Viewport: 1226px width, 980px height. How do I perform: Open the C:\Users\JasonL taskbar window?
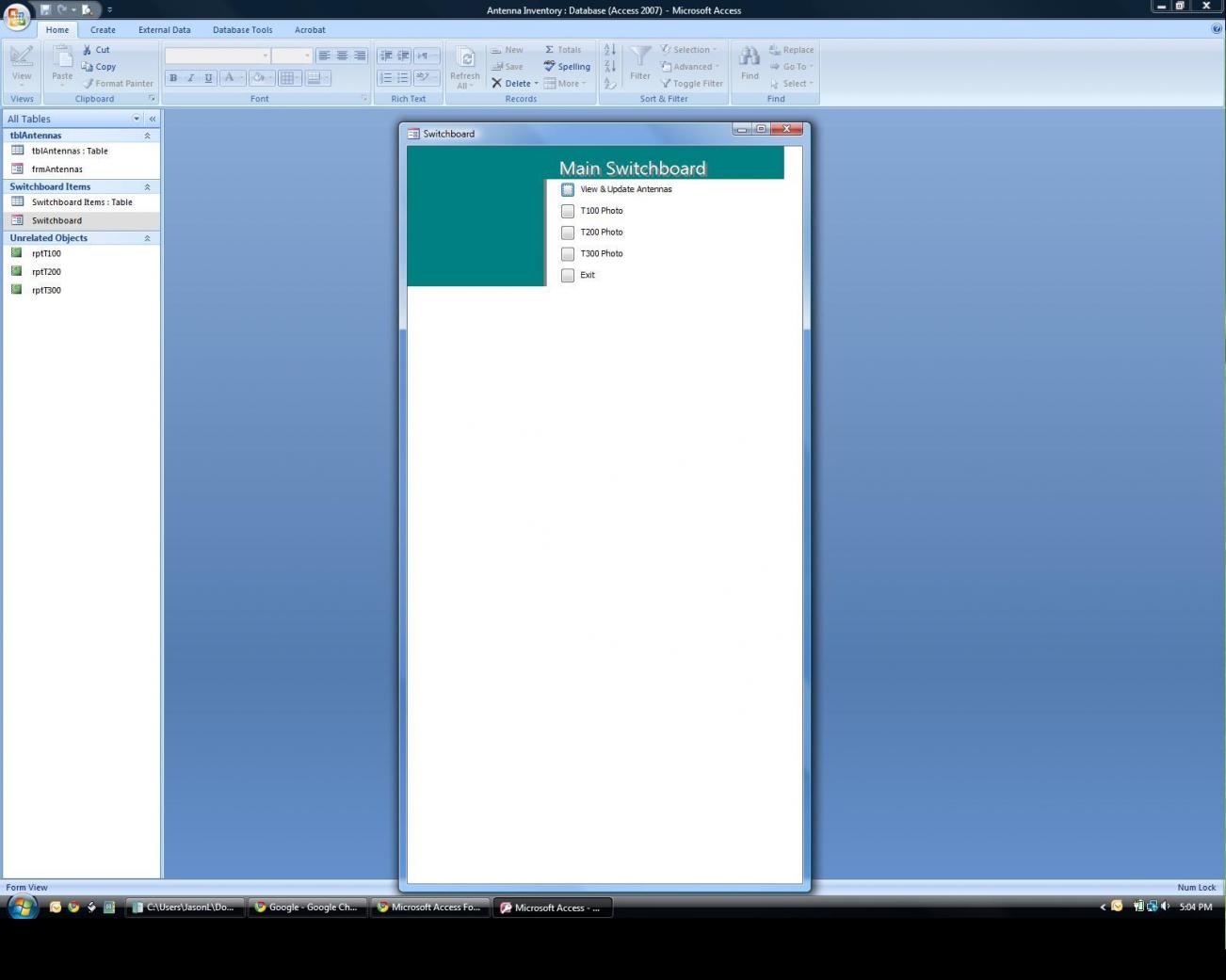tap(185, 908)
